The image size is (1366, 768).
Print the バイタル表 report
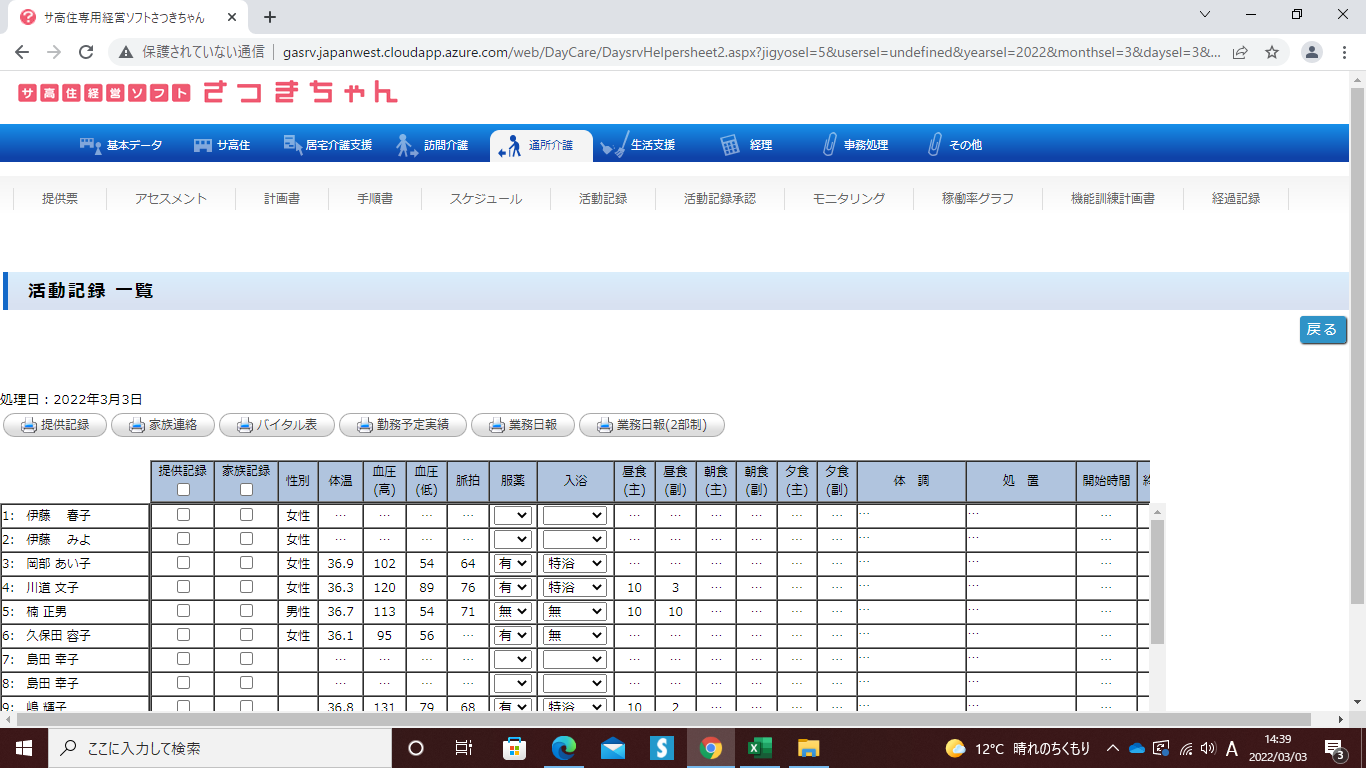276,425
